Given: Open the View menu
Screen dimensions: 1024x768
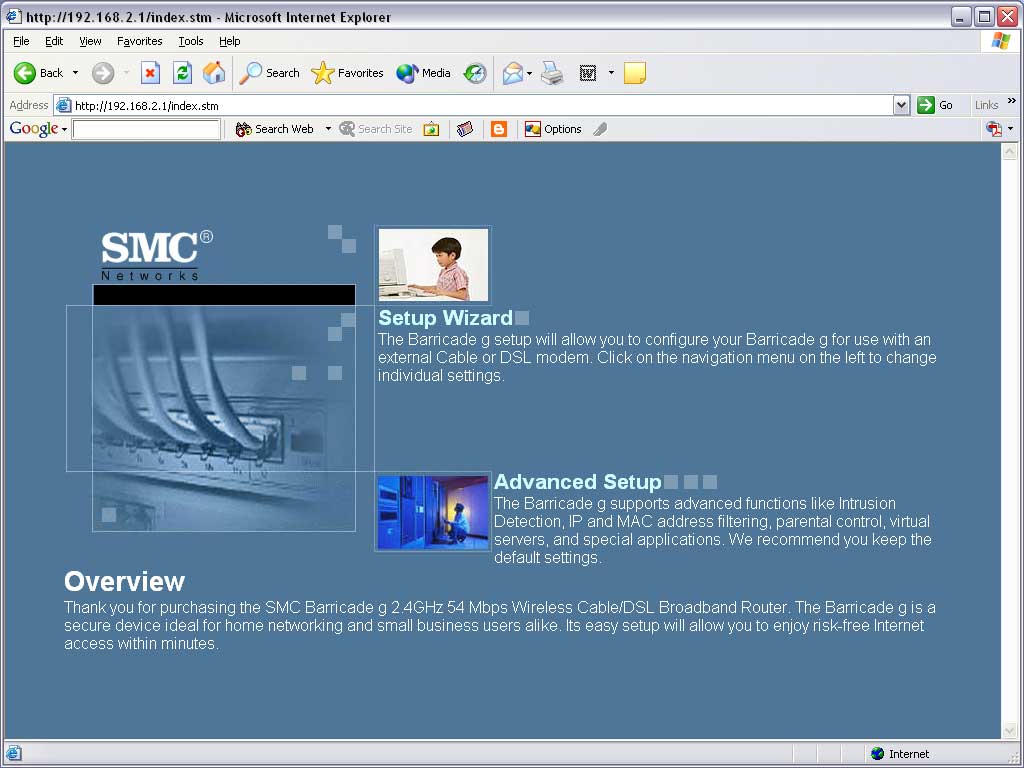Looking at the screenshot, I should pos(90,41).
